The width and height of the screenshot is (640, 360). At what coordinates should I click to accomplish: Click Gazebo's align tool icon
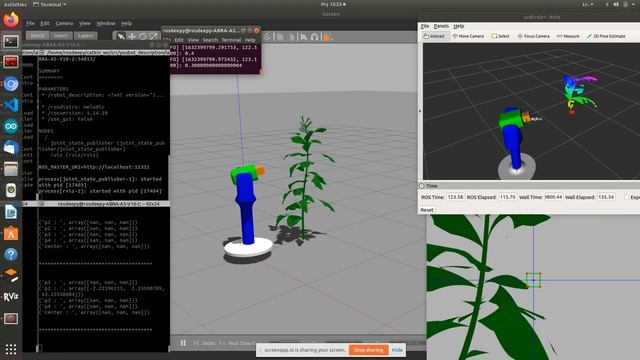[304, 37]
